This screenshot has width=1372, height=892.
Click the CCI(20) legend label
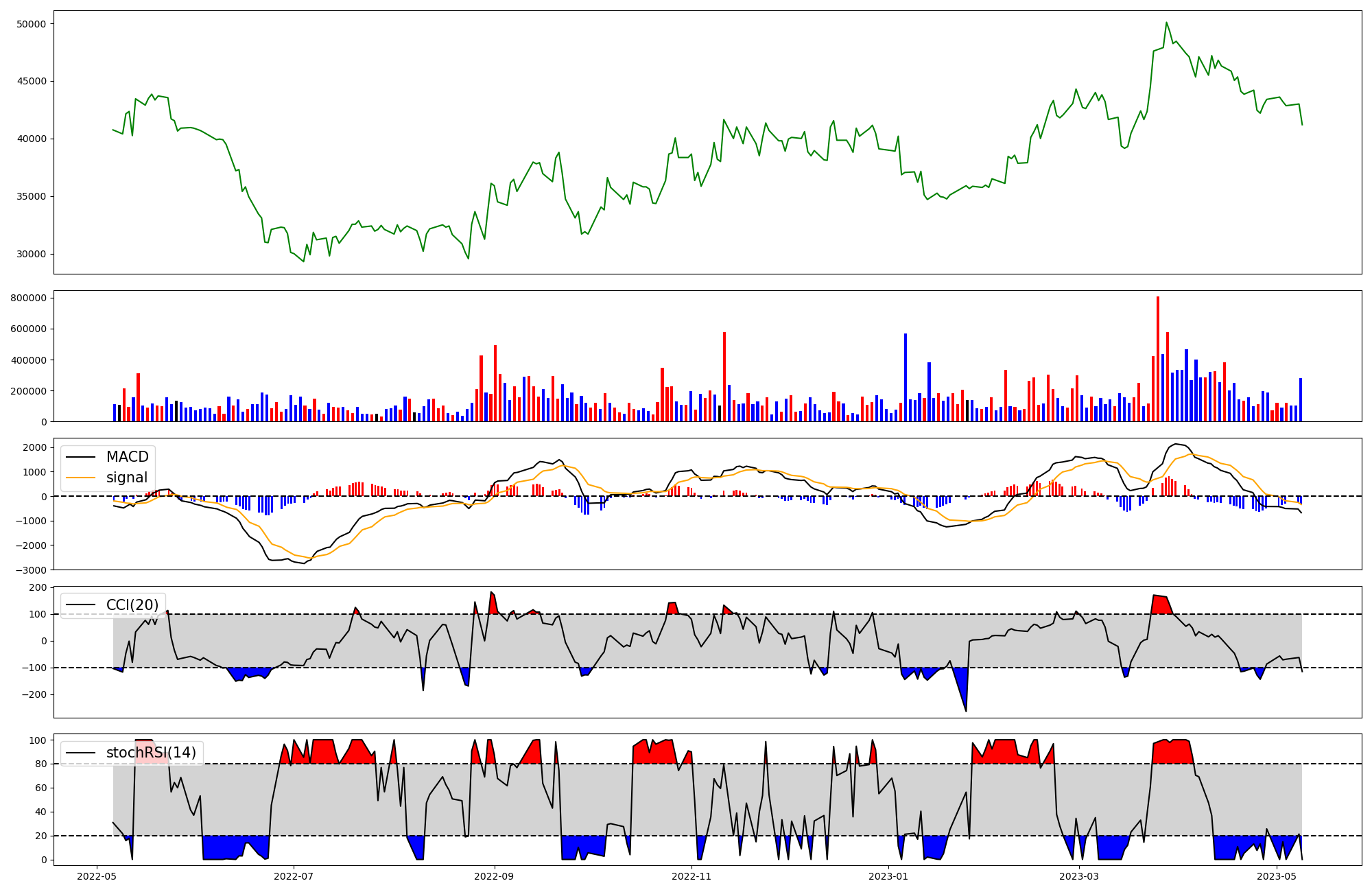(132, 605)
